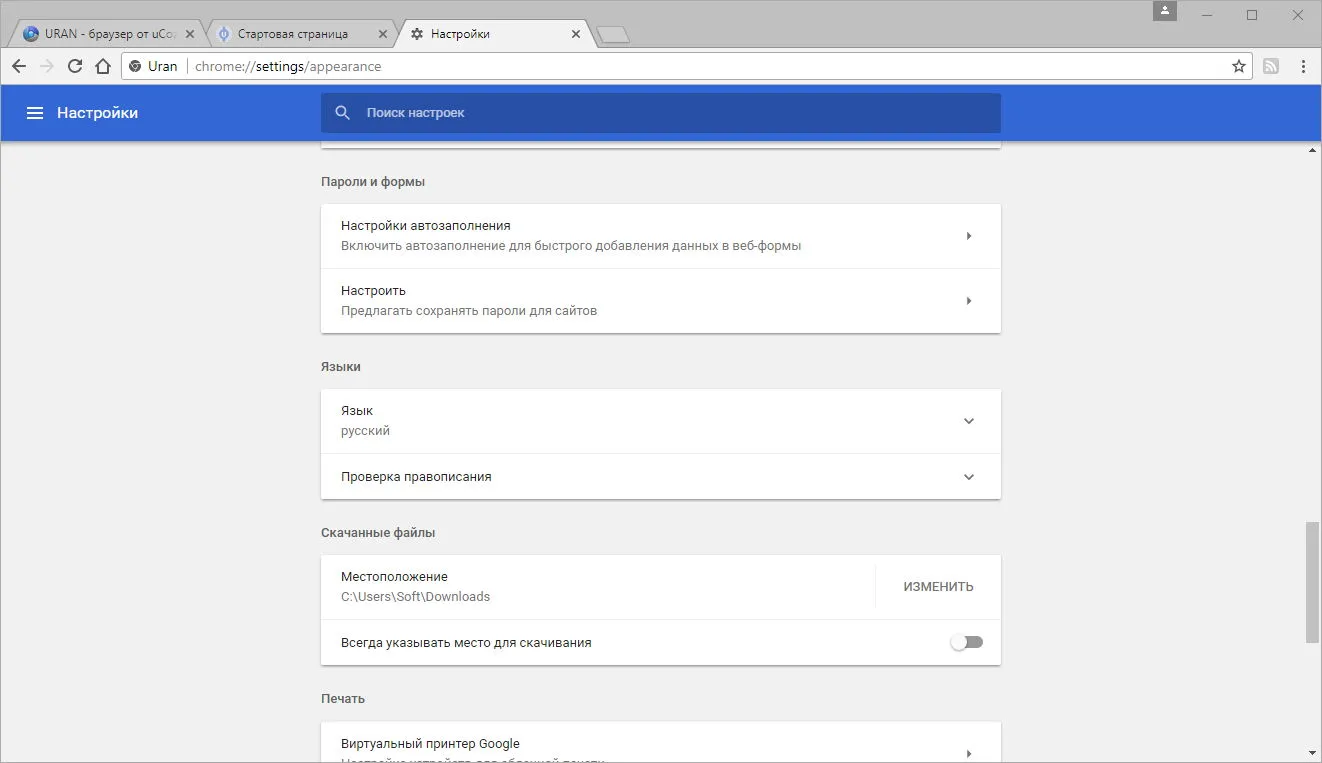Click the vertical scrollbar thumb

coord(1312,581)
